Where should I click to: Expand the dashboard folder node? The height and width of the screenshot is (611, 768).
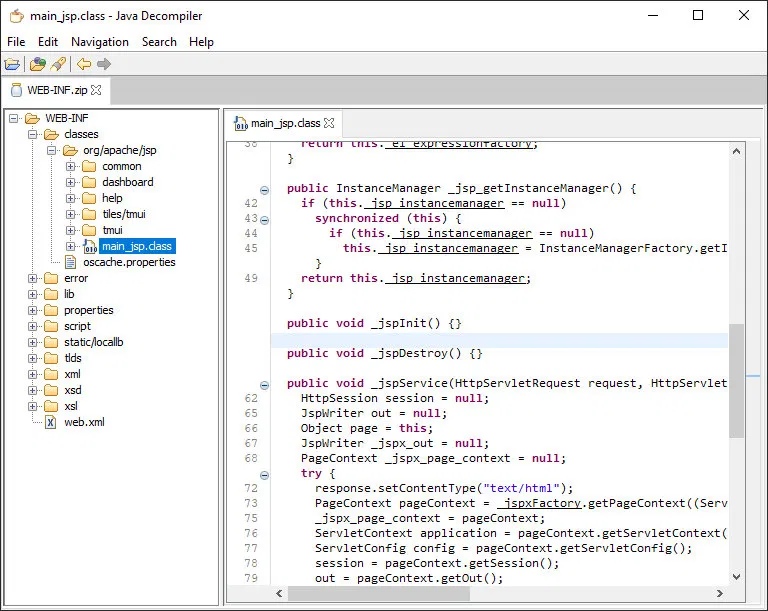coord(71,182)
